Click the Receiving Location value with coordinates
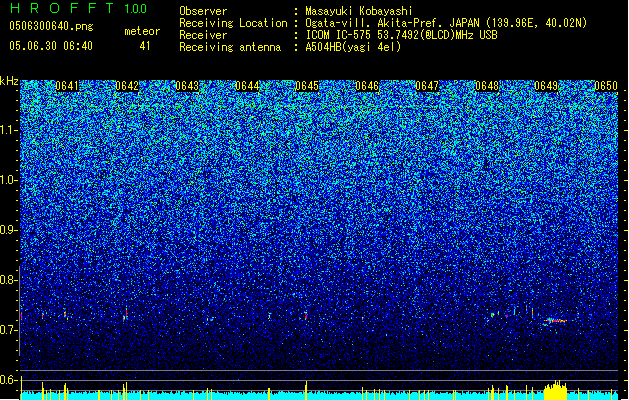The height and width of the screenshot is (400, 629). (446, 23)
